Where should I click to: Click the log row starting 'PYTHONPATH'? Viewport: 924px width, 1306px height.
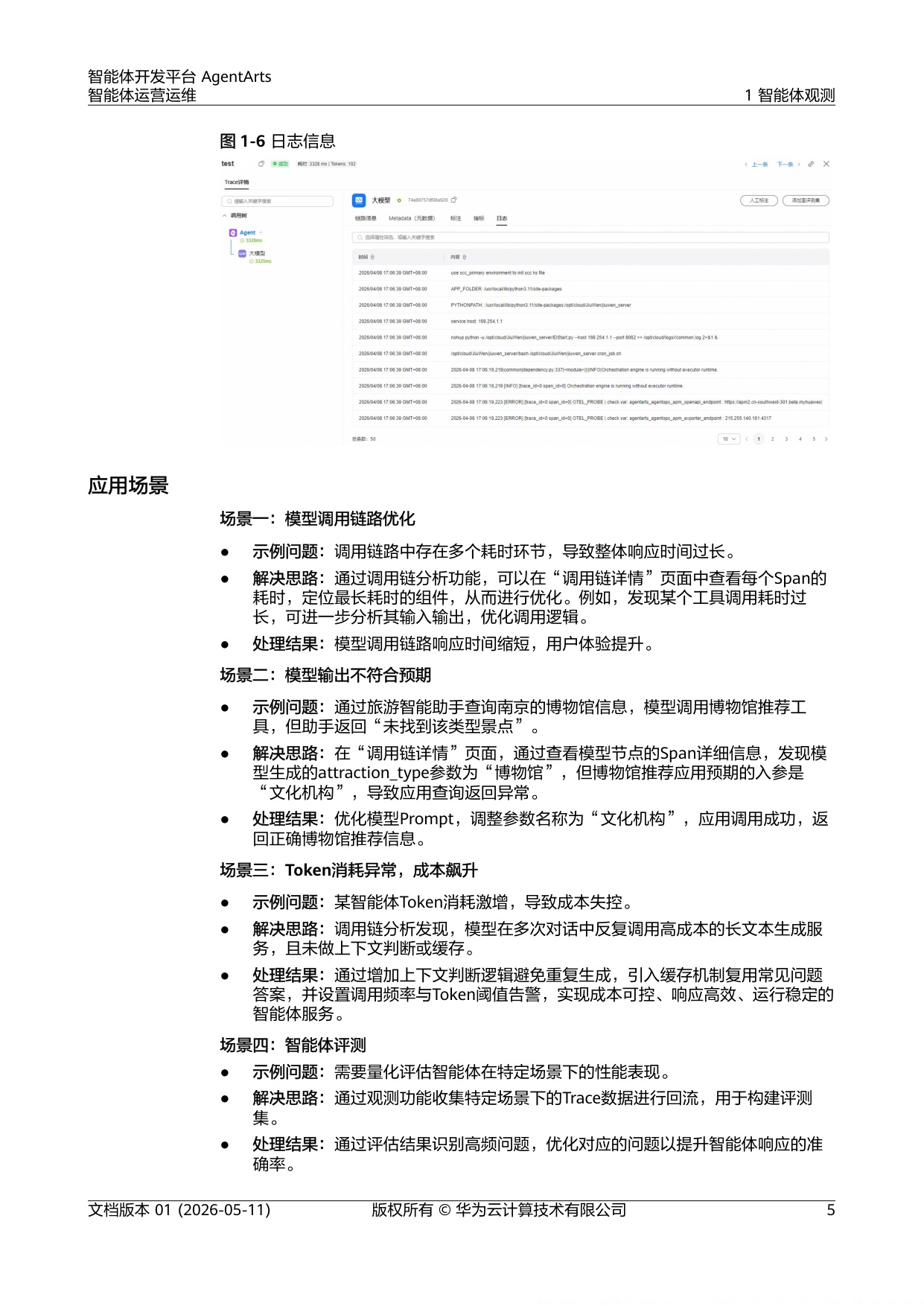590,305
